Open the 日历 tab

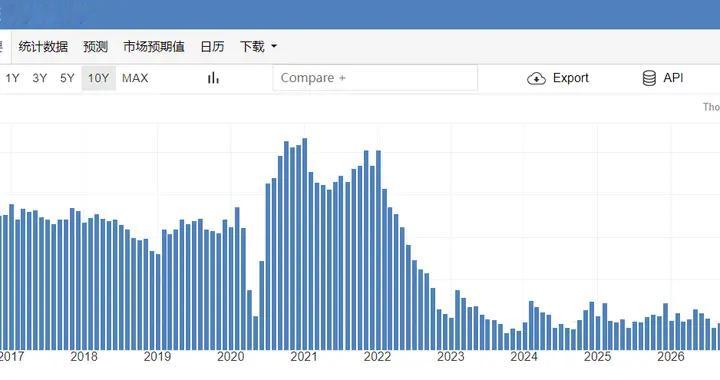pyautogui.click(x=212, y=46)
